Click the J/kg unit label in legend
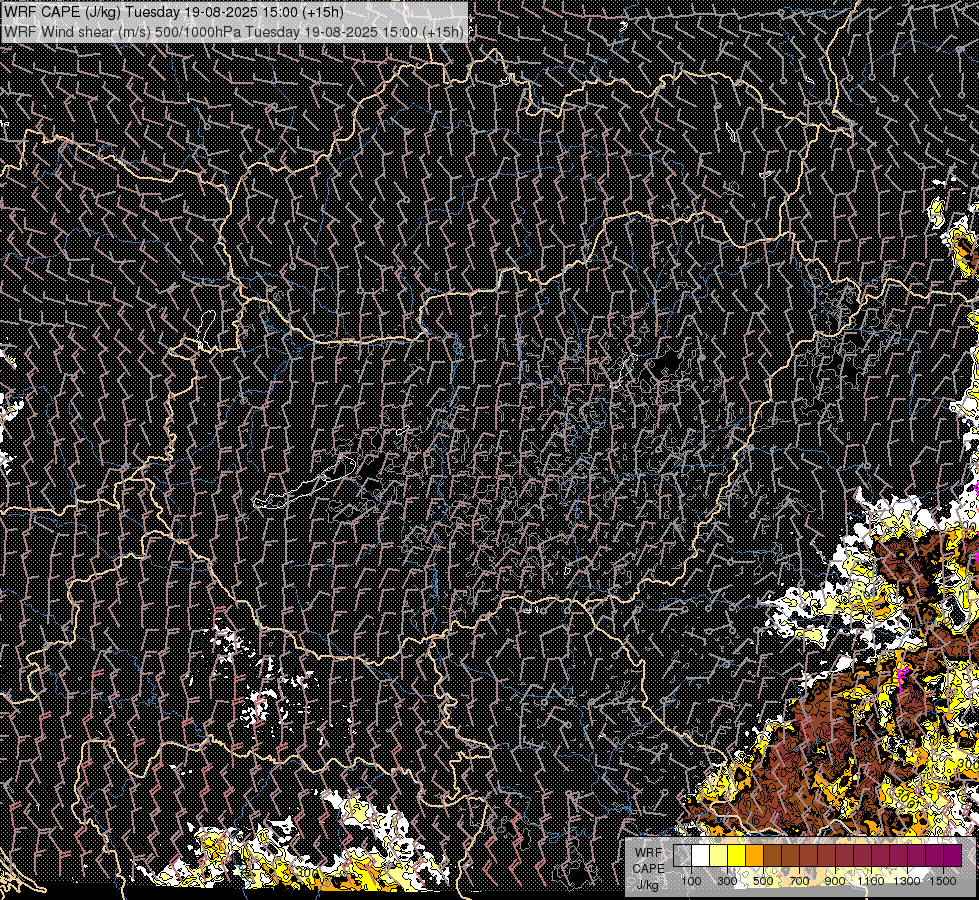This screenshot has width=979, height=900. [x=647, y=884]
